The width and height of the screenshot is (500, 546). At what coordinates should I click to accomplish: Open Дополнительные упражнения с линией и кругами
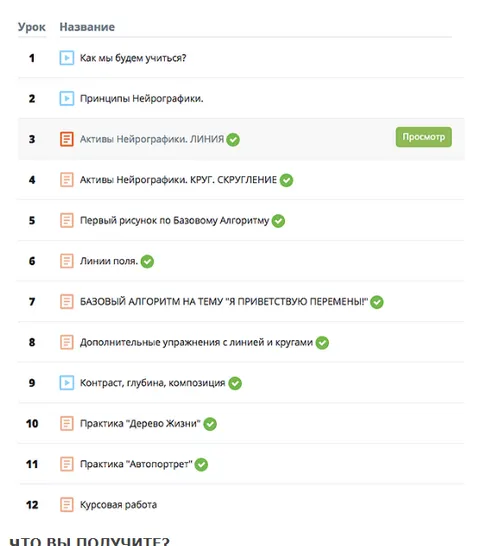point(196,342)
